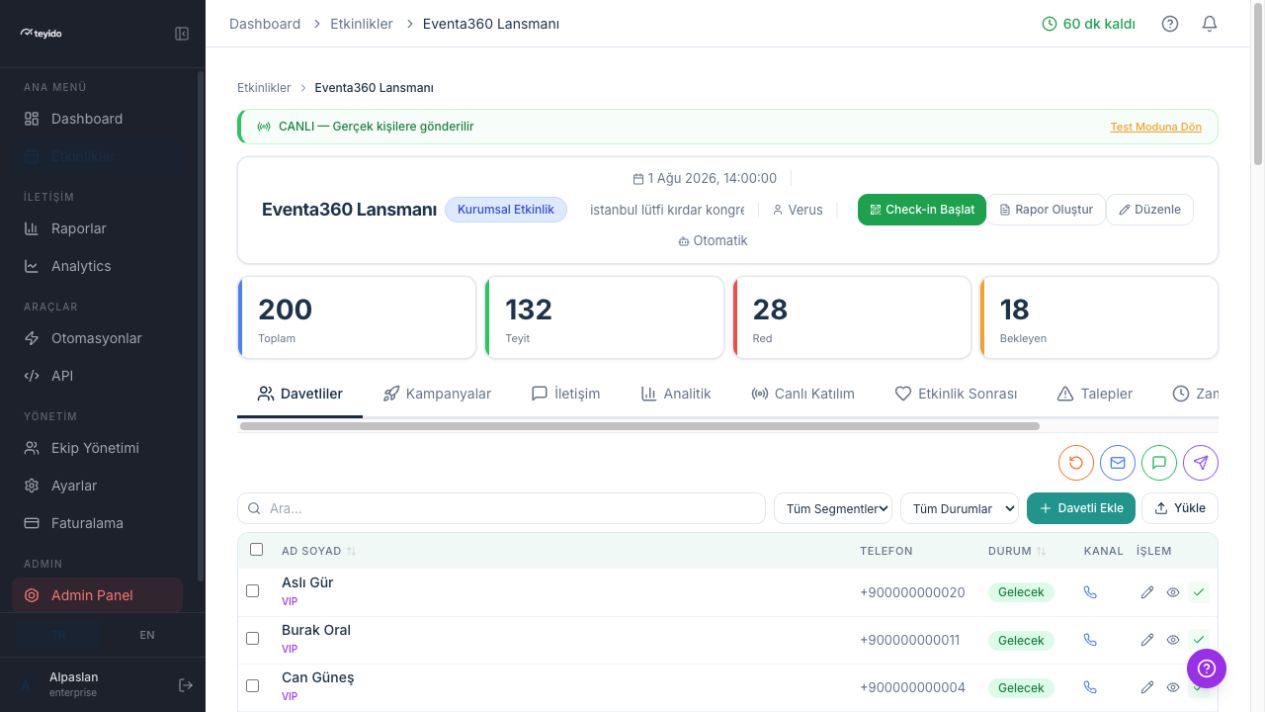Log out using the exit icon beside Alpaslan
Screen dimensions: 1265x712
(x=185, y=685)
